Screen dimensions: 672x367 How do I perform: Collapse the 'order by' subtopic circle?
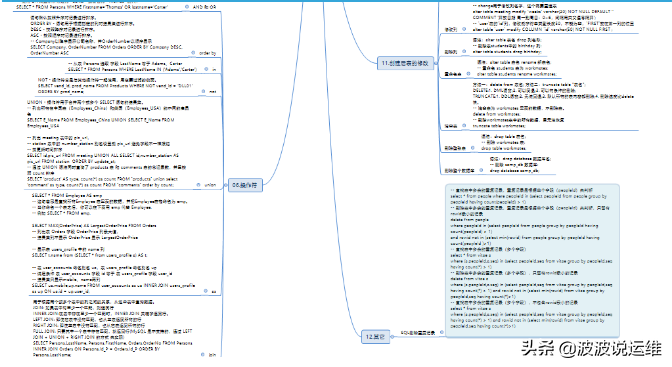tap(193, 53)
